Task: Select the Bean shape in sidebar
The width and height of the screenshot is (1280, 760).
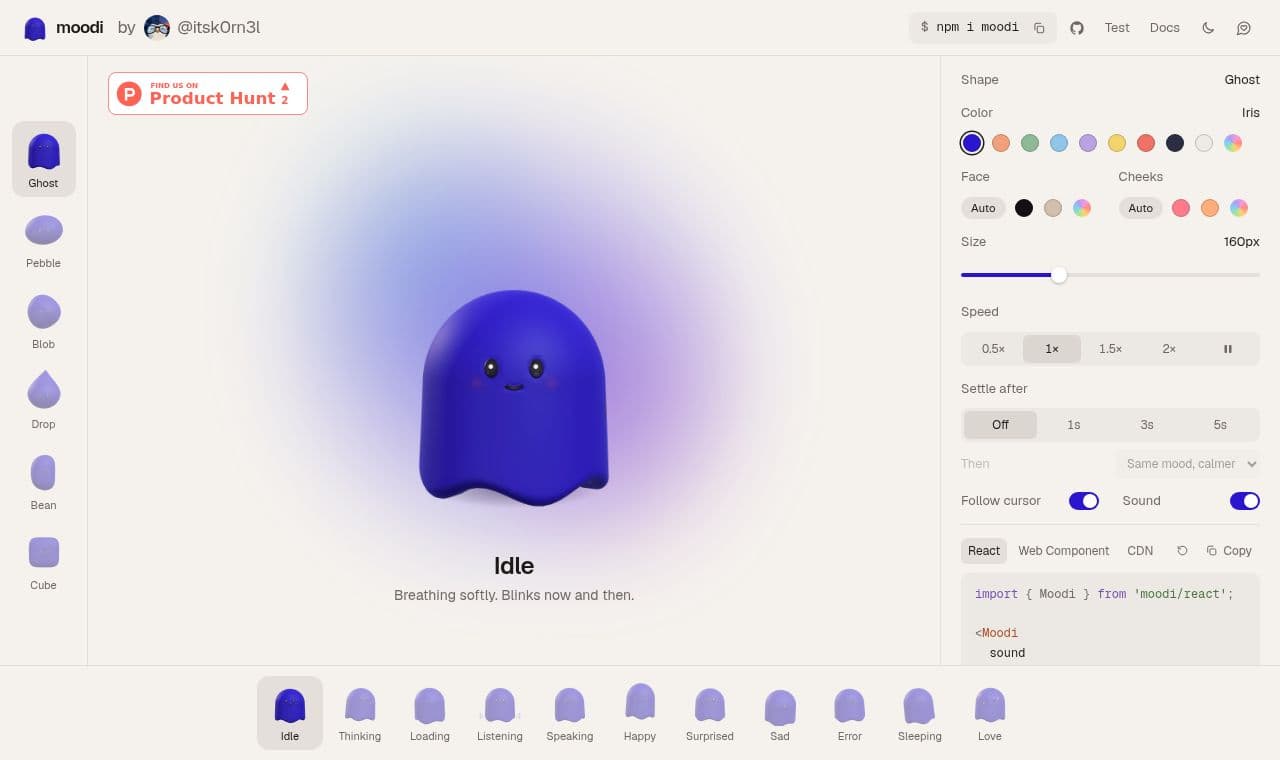Action: pyautogui.click(x=44, y=481)
